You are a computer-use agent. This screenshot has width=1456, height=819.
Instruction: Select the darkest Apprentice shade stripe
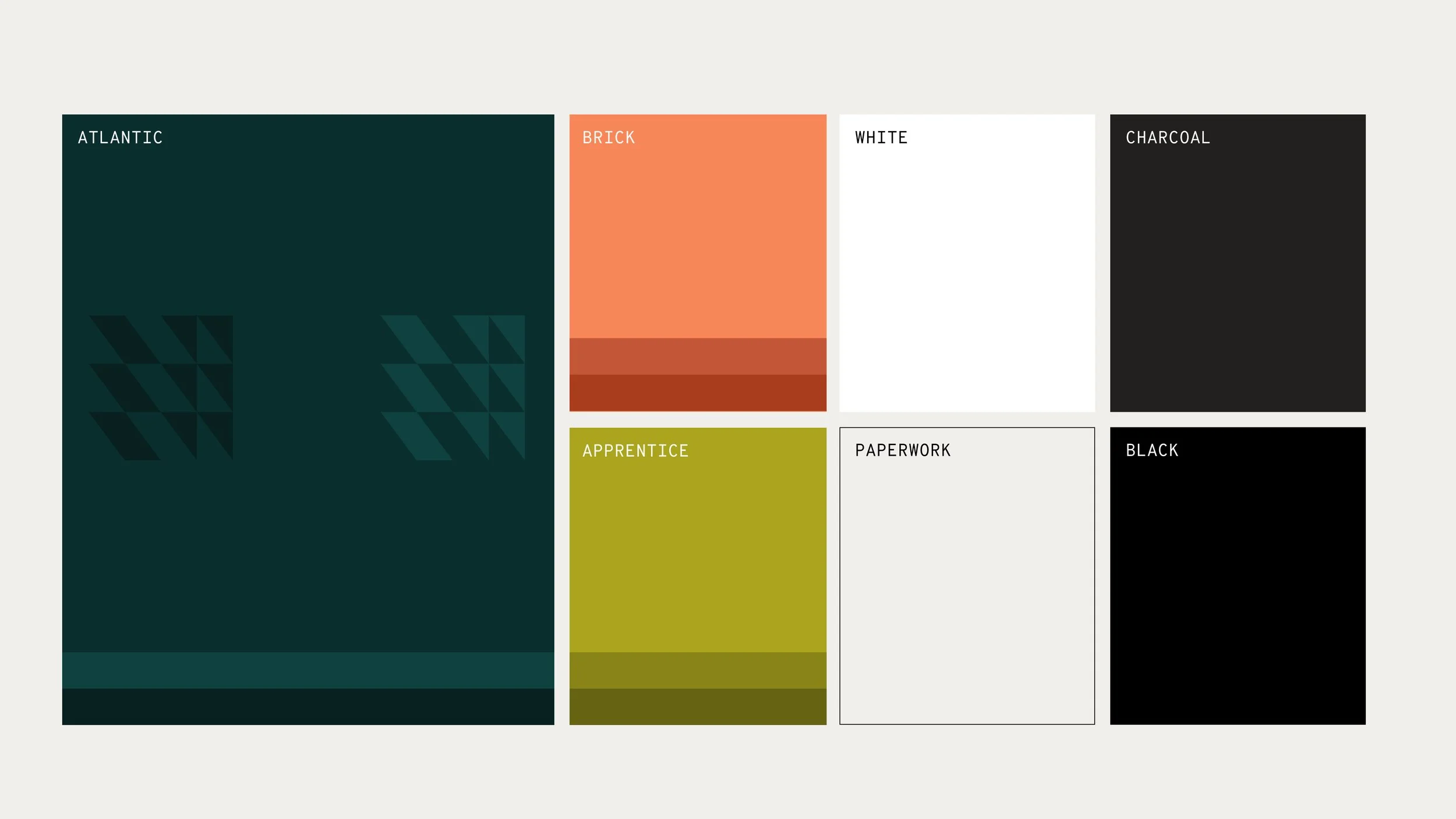coord(698,707)
